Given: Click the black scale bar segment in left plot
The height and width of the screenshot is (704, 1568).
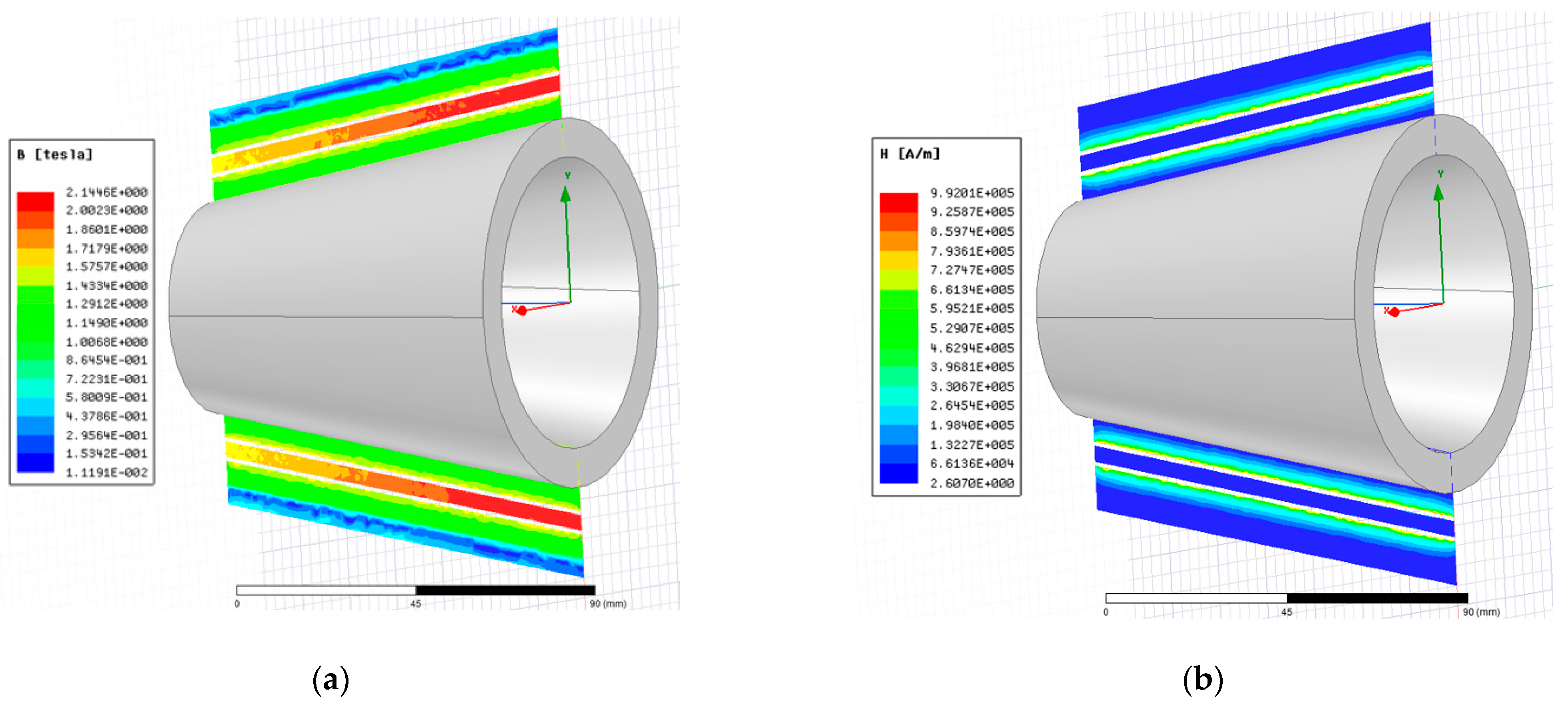Looking at the screenshot, I should [x=505, y=590].
